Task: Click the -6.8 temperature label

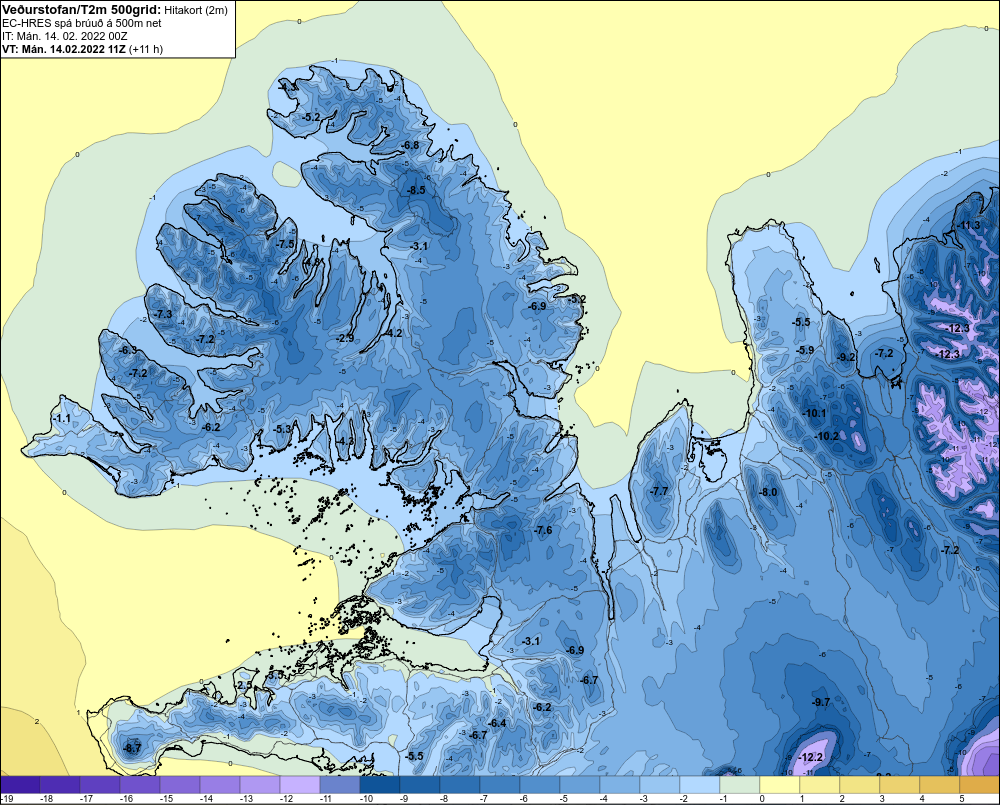Action: click(411, 145)
